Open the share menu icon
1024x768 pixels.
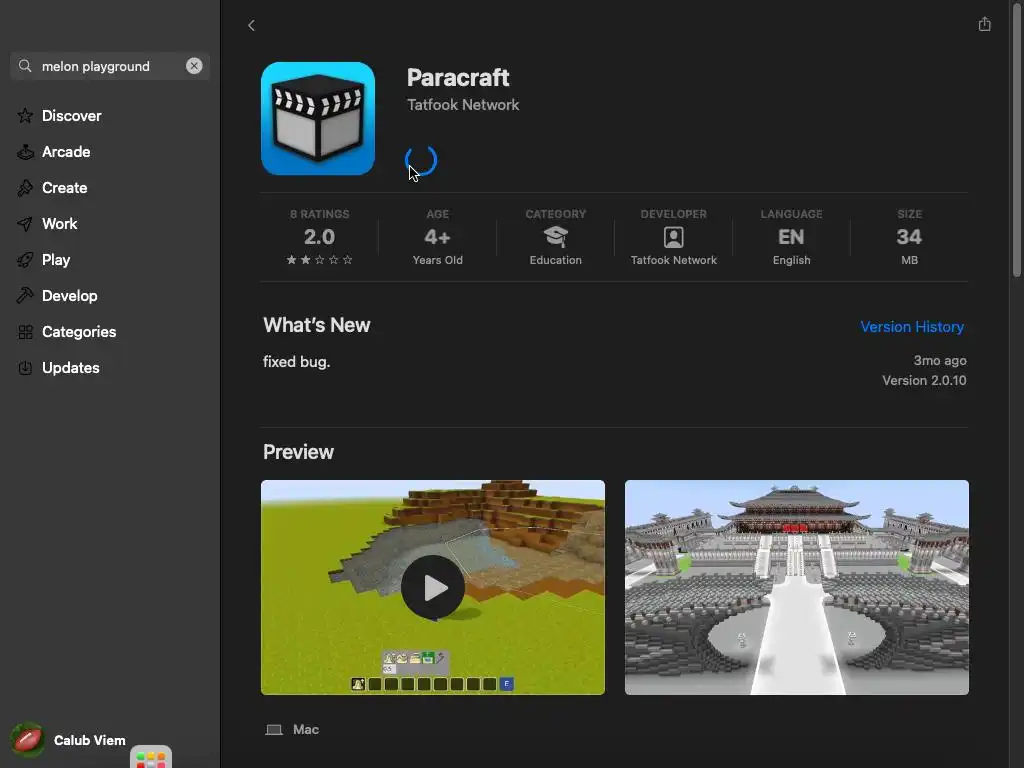tap(984, 25)
